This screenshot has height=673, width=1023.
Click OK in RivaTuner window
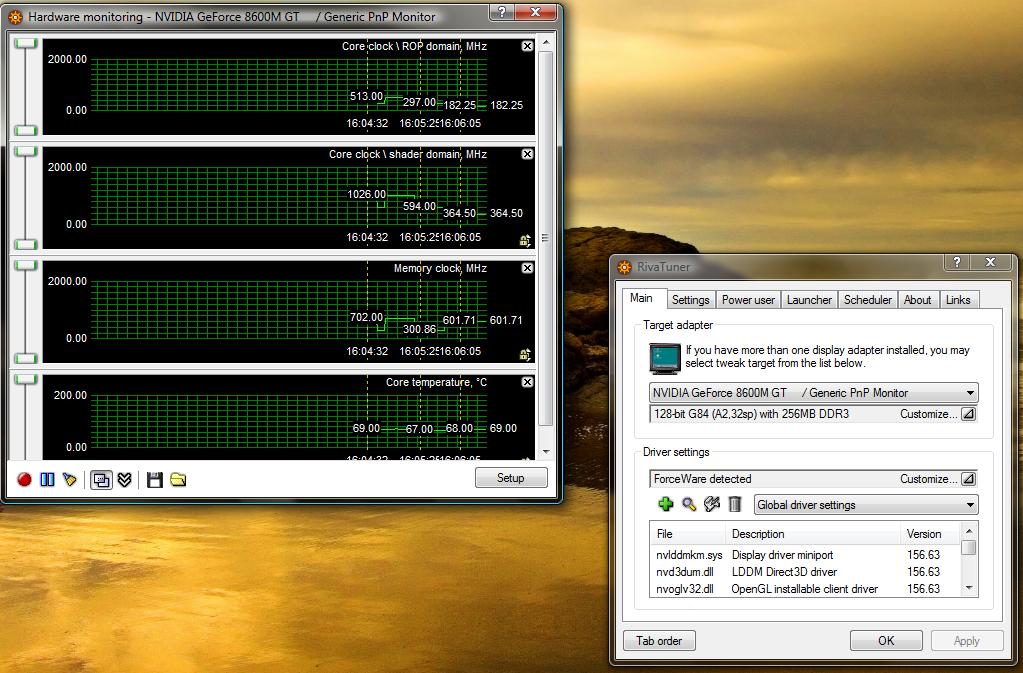(886, 640)
